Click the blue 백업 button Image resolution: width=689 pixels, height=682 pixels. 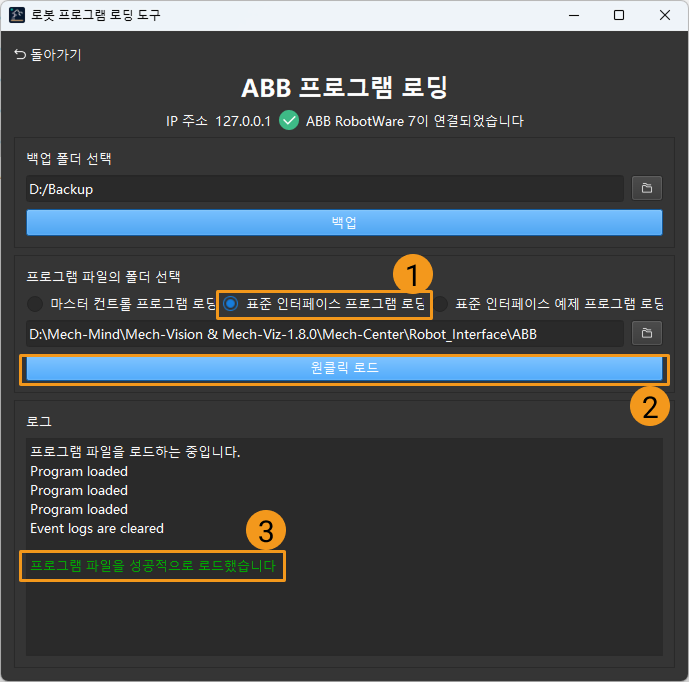[344, 222]
